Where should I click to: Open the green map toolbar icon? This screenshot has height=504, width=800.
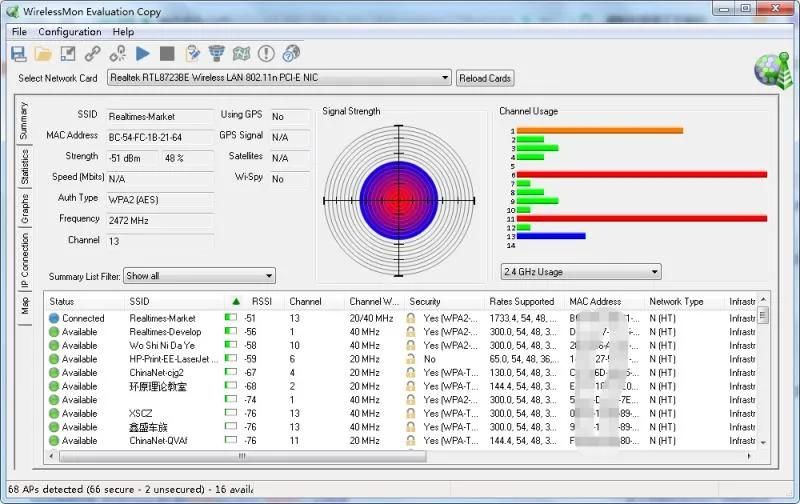(241, 54)
